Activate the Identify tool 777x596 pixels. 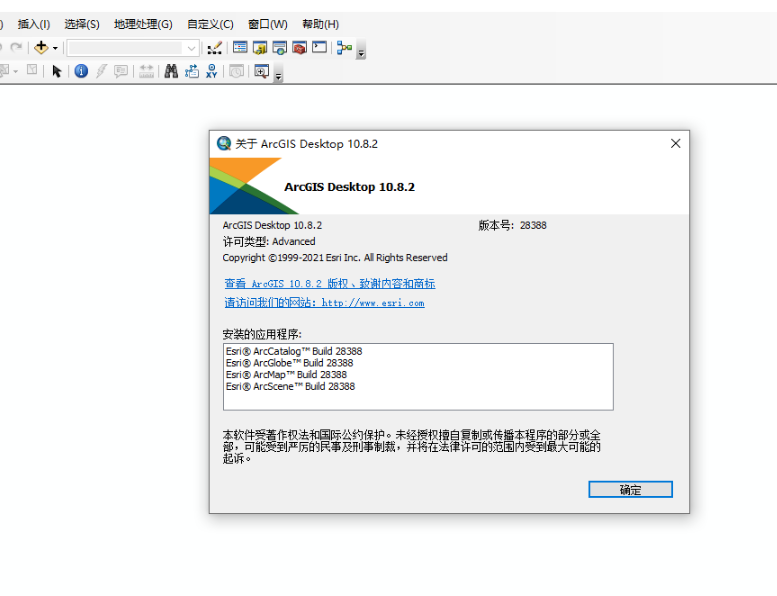point(81,71)
